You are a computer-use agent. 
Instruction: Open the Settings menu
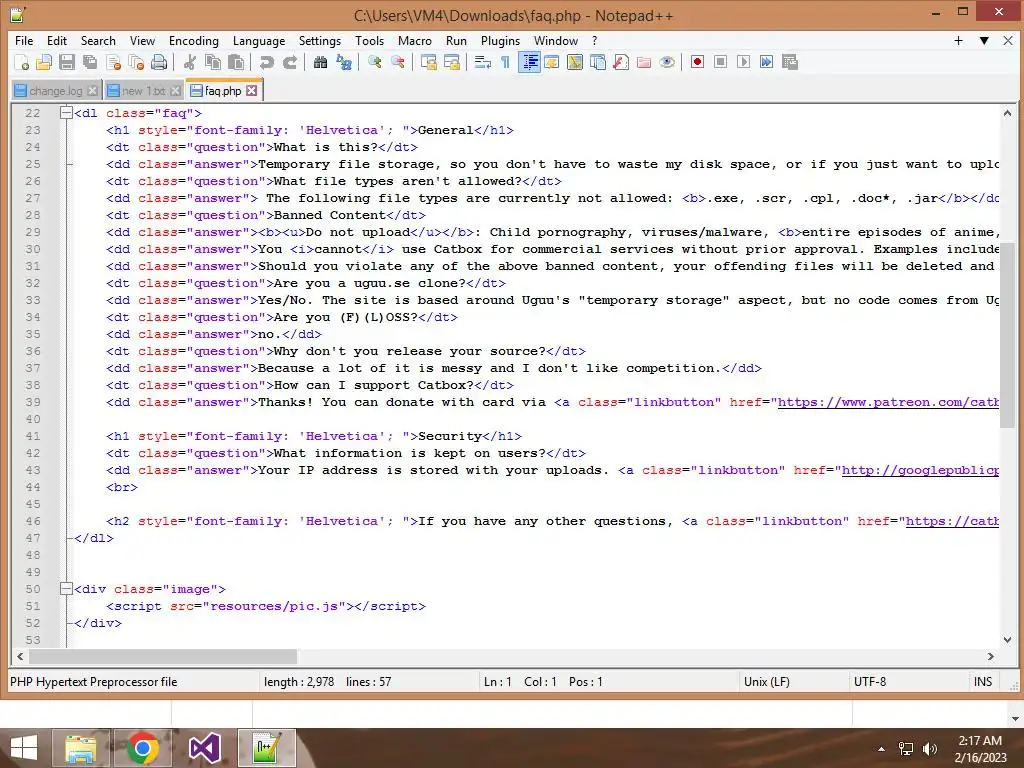point(320,40)
